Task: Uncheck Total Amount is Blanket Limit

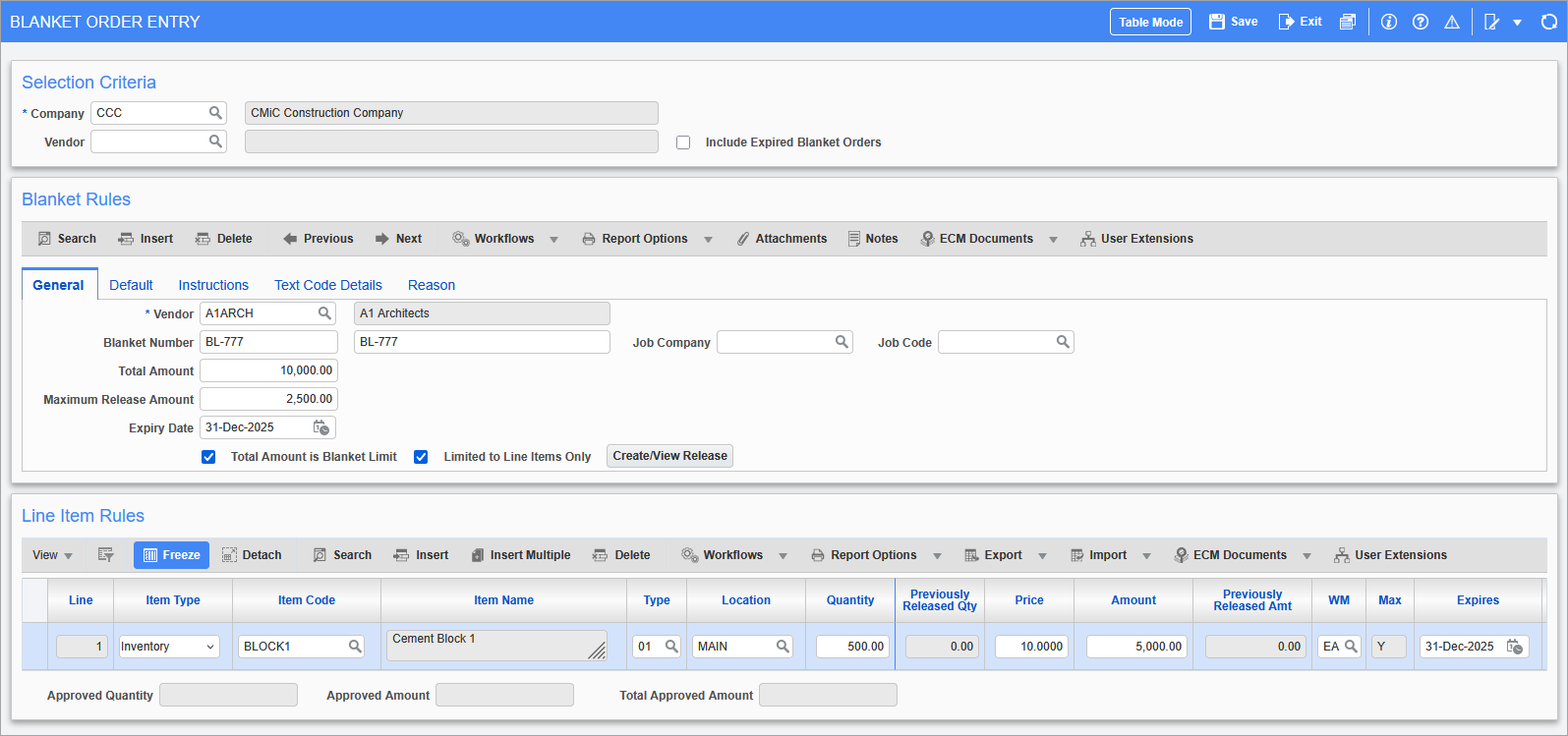Action: (x=208, y=457)
